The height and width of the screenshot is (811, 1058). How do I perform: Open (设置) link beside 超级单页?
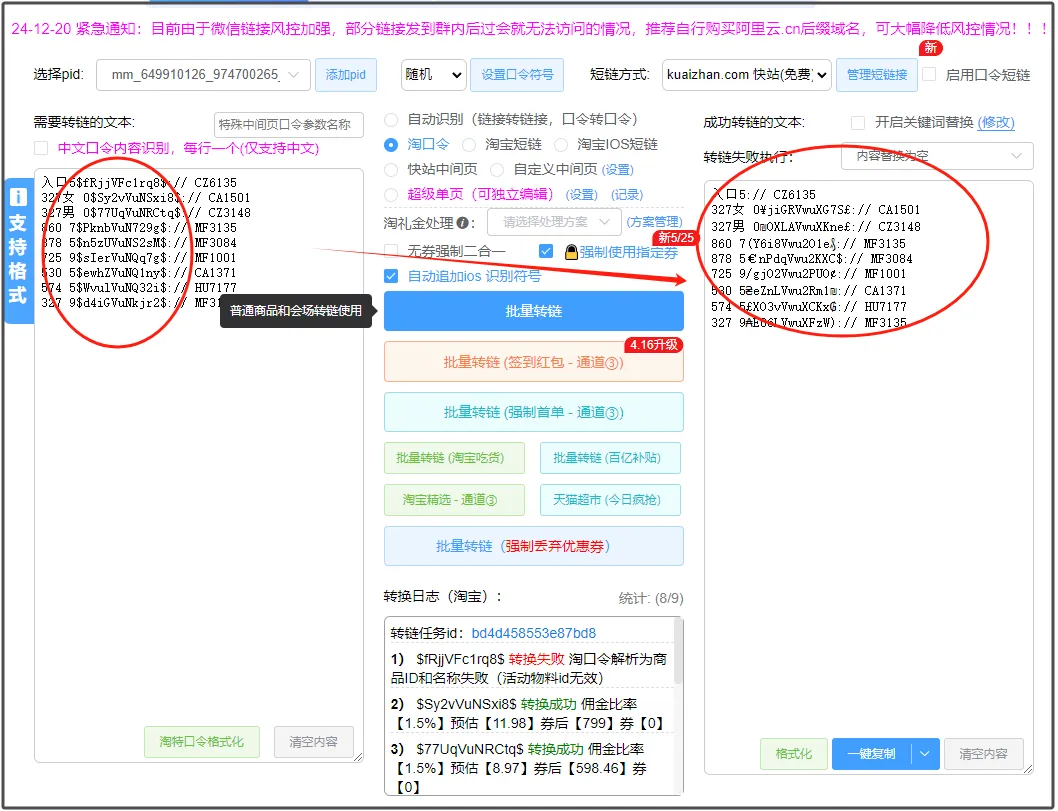tap(582, 194)
